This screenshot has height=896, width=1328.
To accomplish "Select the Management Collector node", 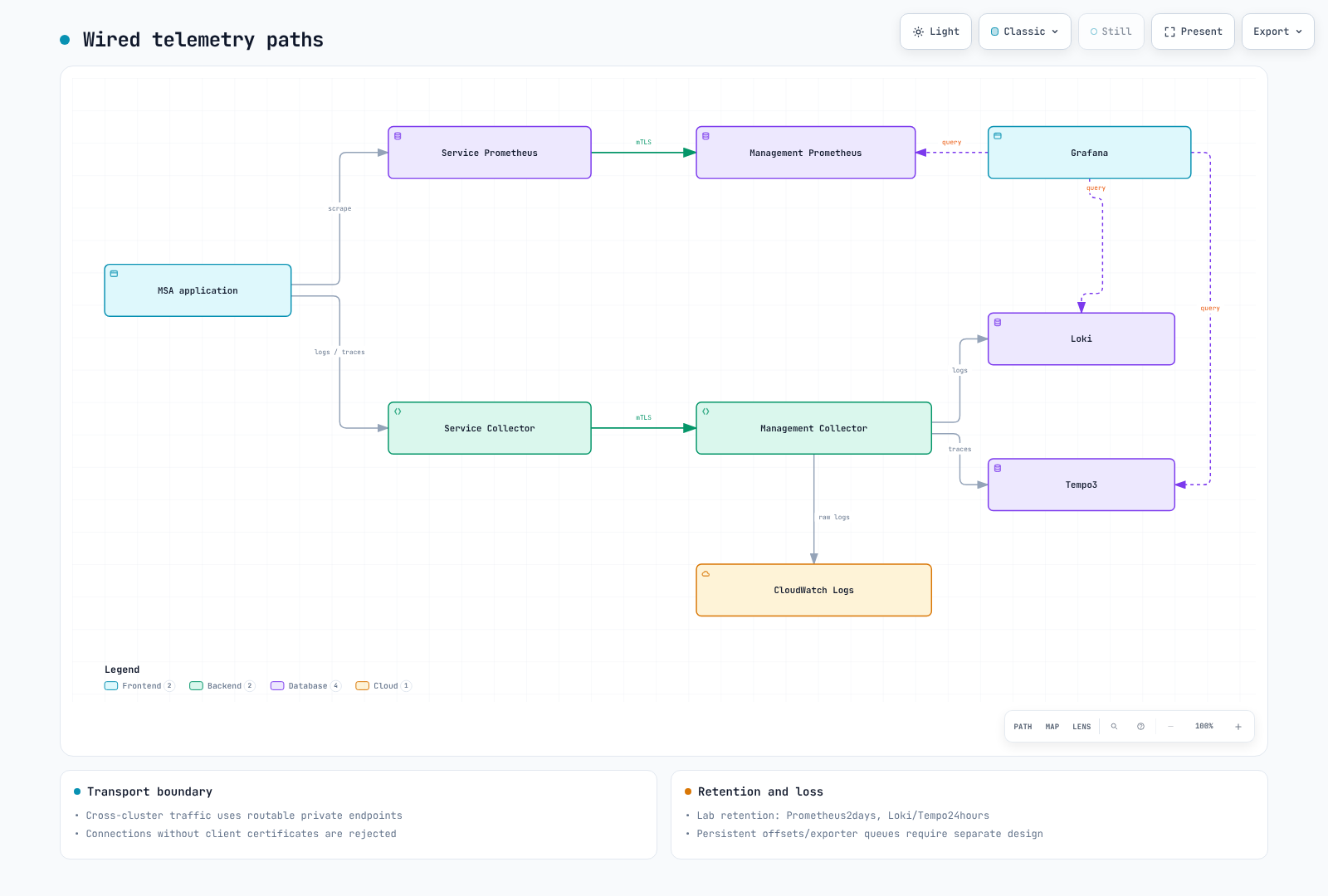I will click(814, 428).
